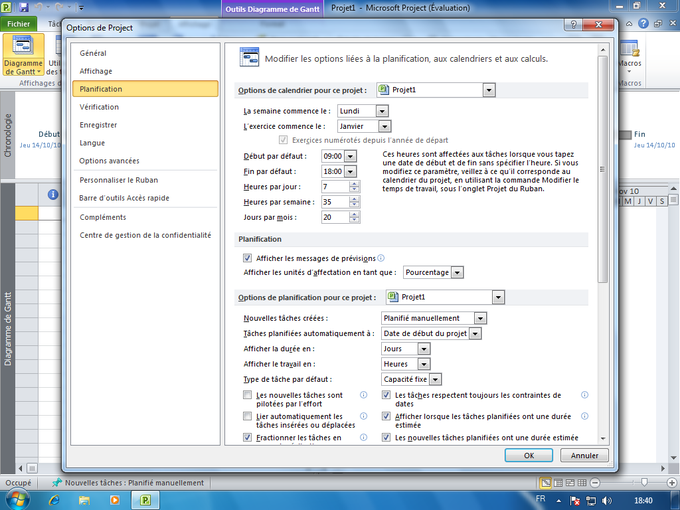Click the info icon beside the Fractionner les tâches option

pyautogui.click(x=363, y=437)
